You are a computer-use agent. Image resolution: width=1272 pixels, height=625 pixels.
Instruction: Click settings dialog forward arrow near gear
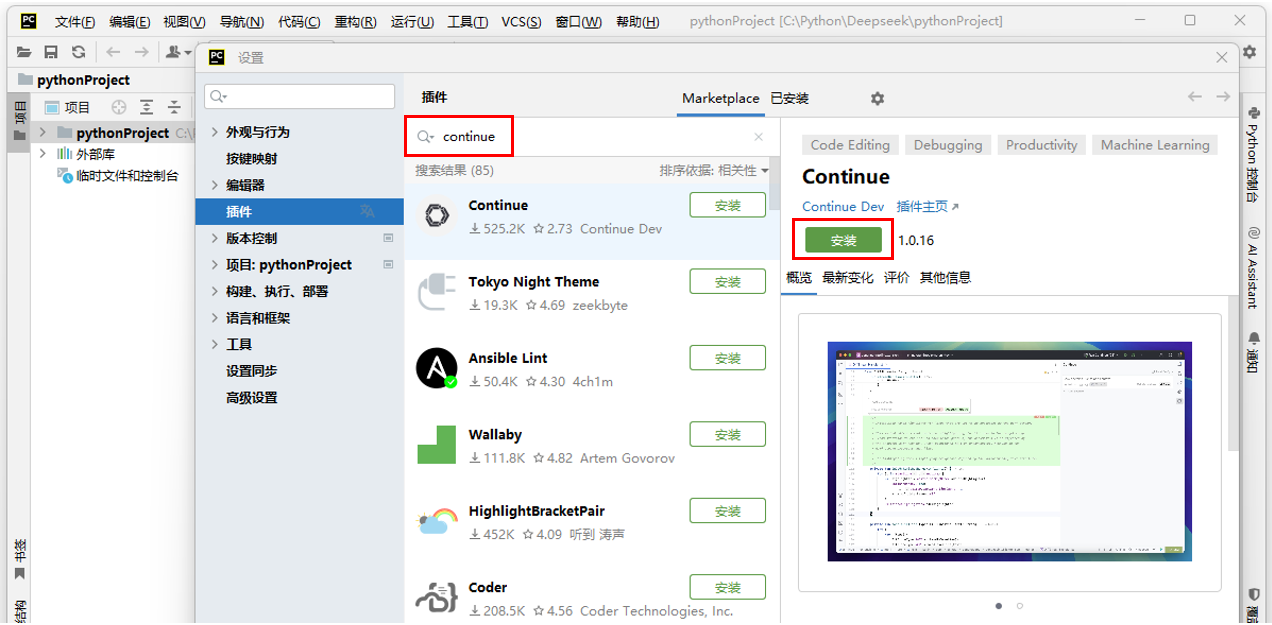[1222, 97]
